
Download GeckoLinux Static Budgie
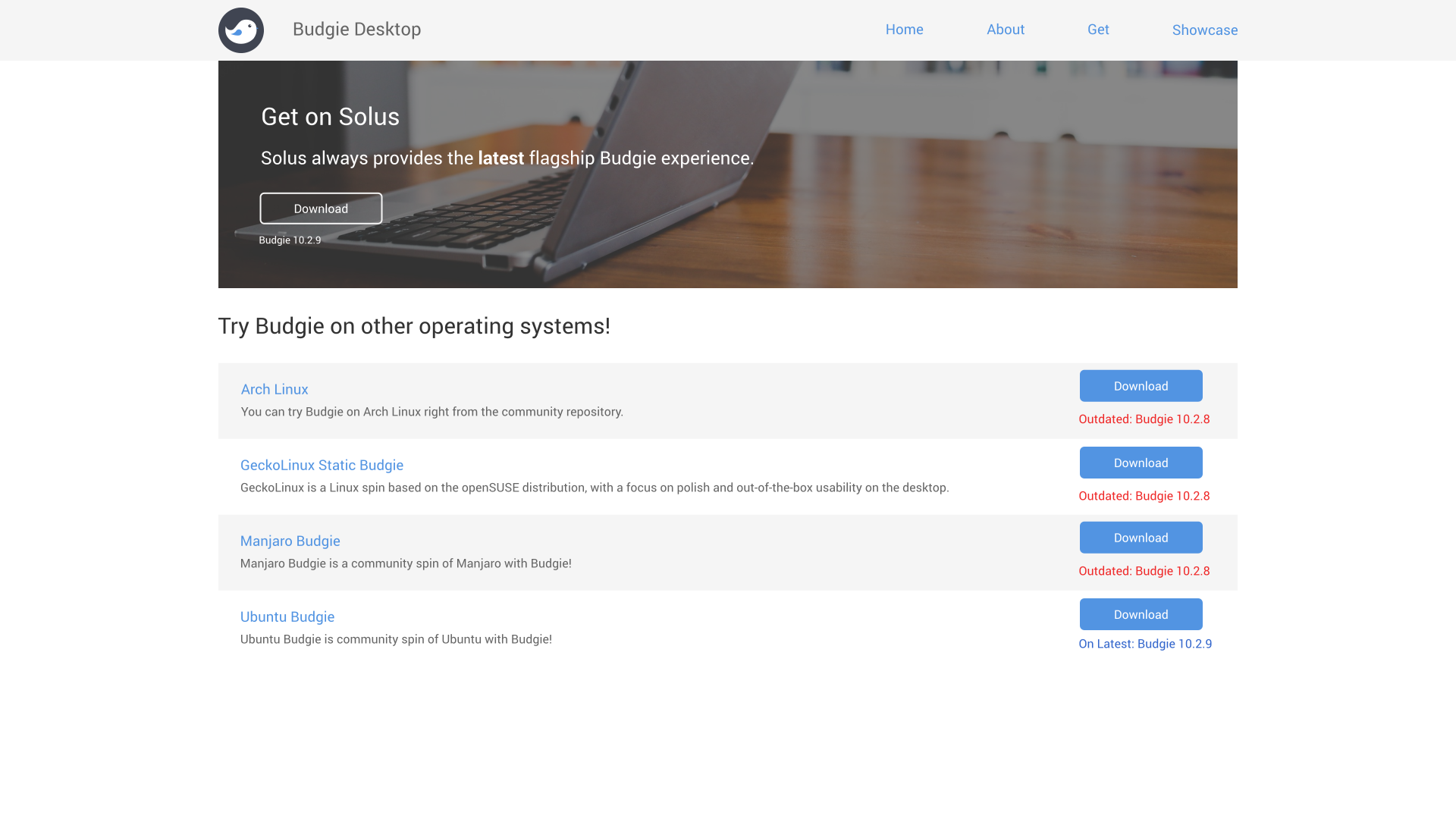point(1141,463)
